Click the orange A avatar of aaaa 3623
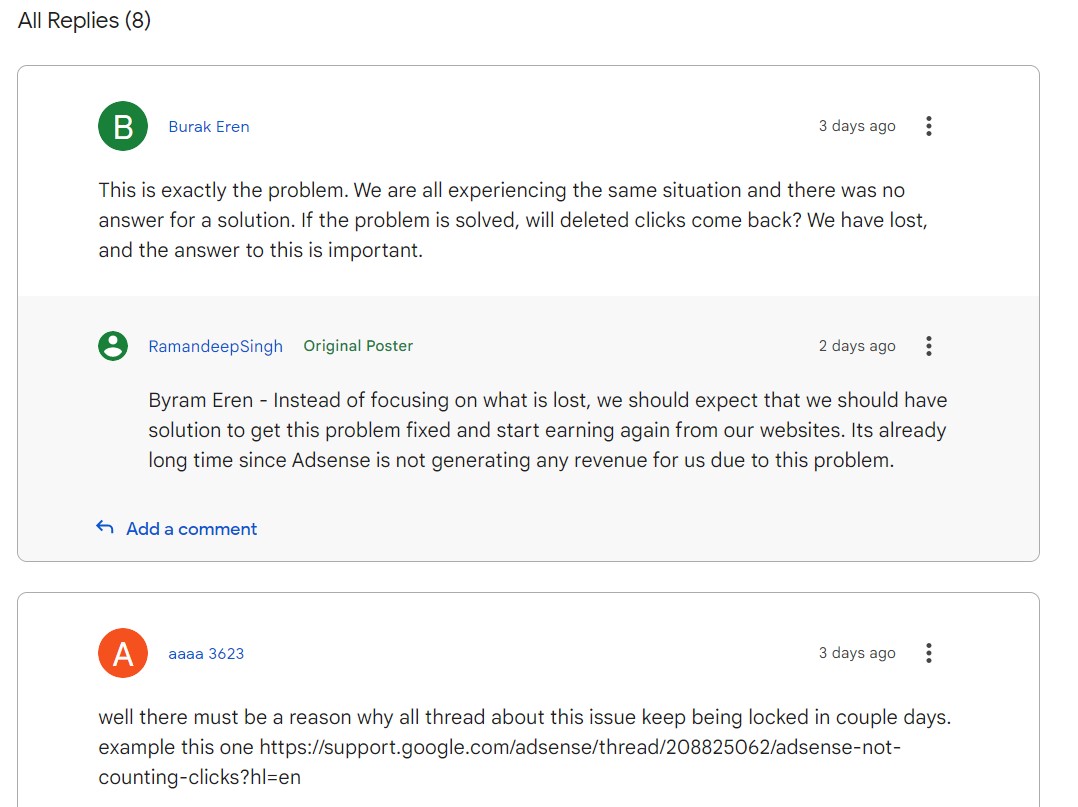Viewport: 1078px width, 807px height. (x=123, y=653)
